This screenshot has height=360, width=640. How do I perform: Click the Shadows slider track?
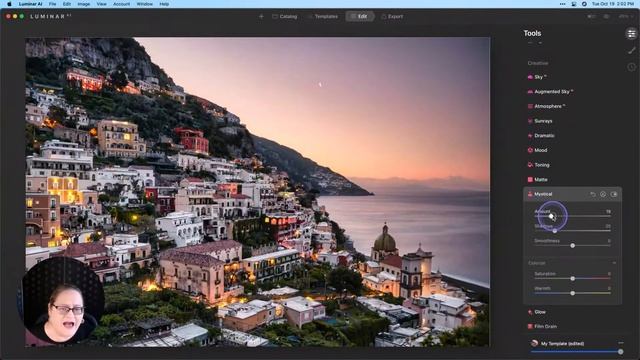pyautogui.click(x=572, y=231)
